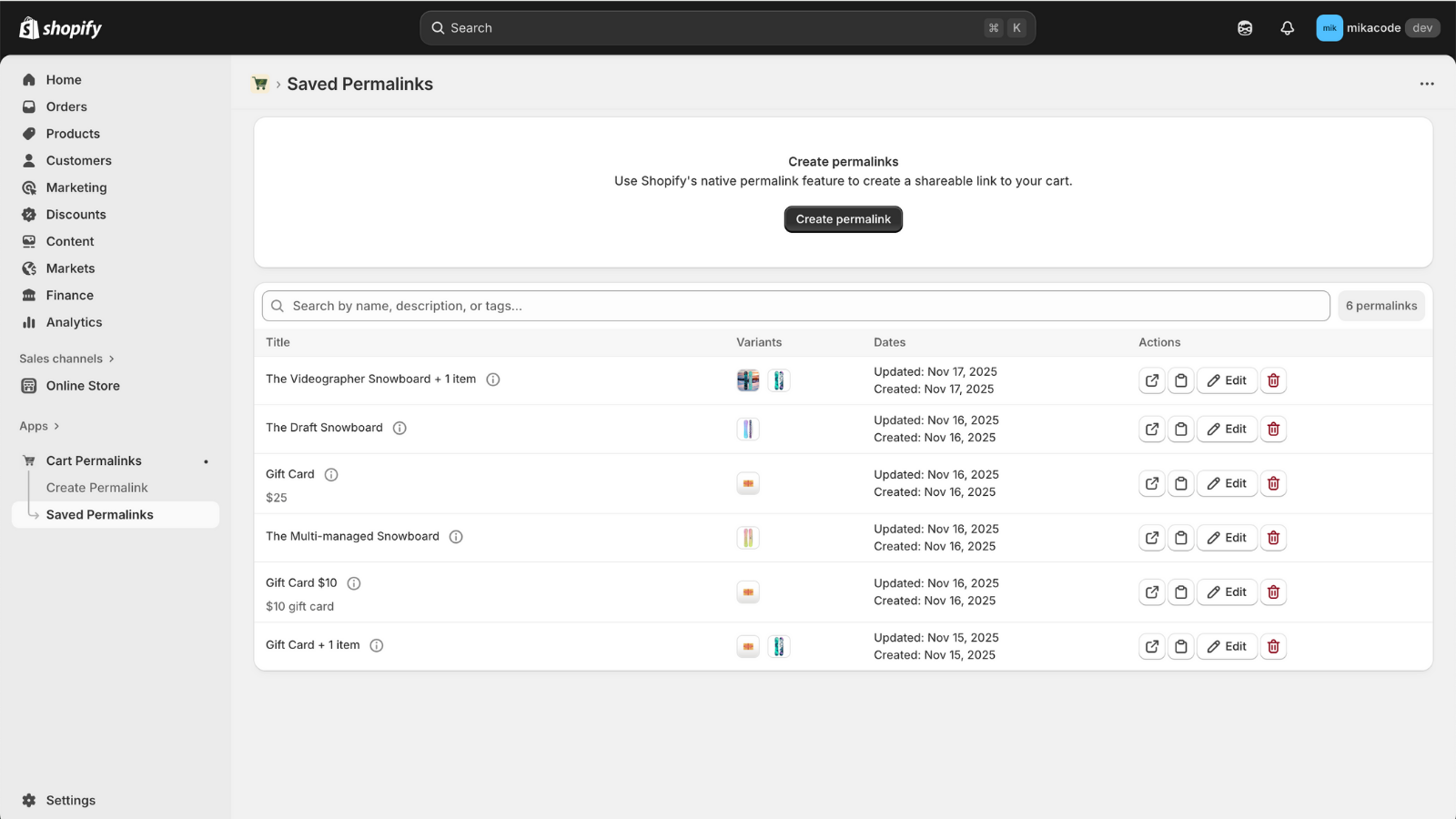The image size is (1456, 819).
Task: Open the notifications bell
Action: 1287,28
